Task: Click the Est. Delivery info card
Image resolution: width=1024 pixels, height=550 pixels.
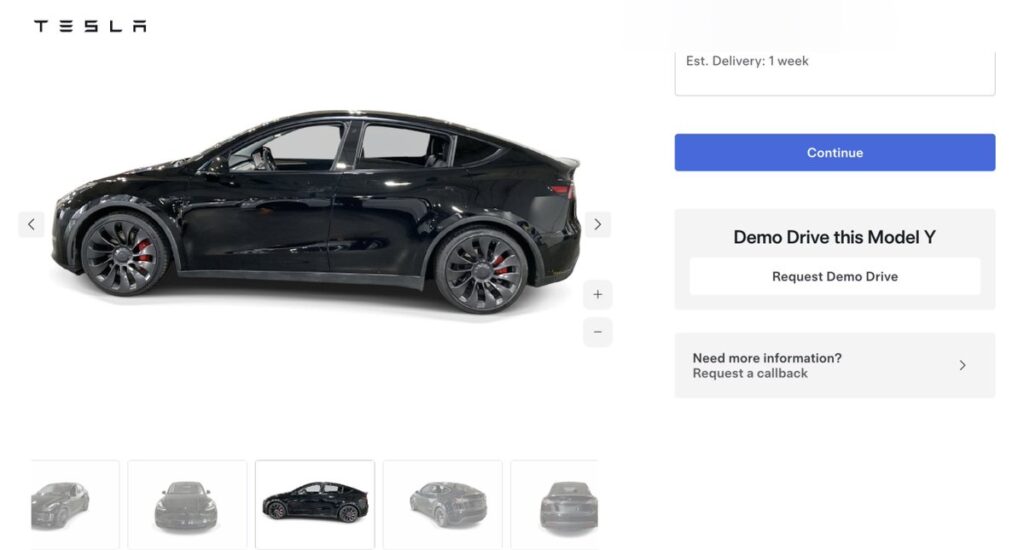Action: pyautogui.click(x=835, y=73)
